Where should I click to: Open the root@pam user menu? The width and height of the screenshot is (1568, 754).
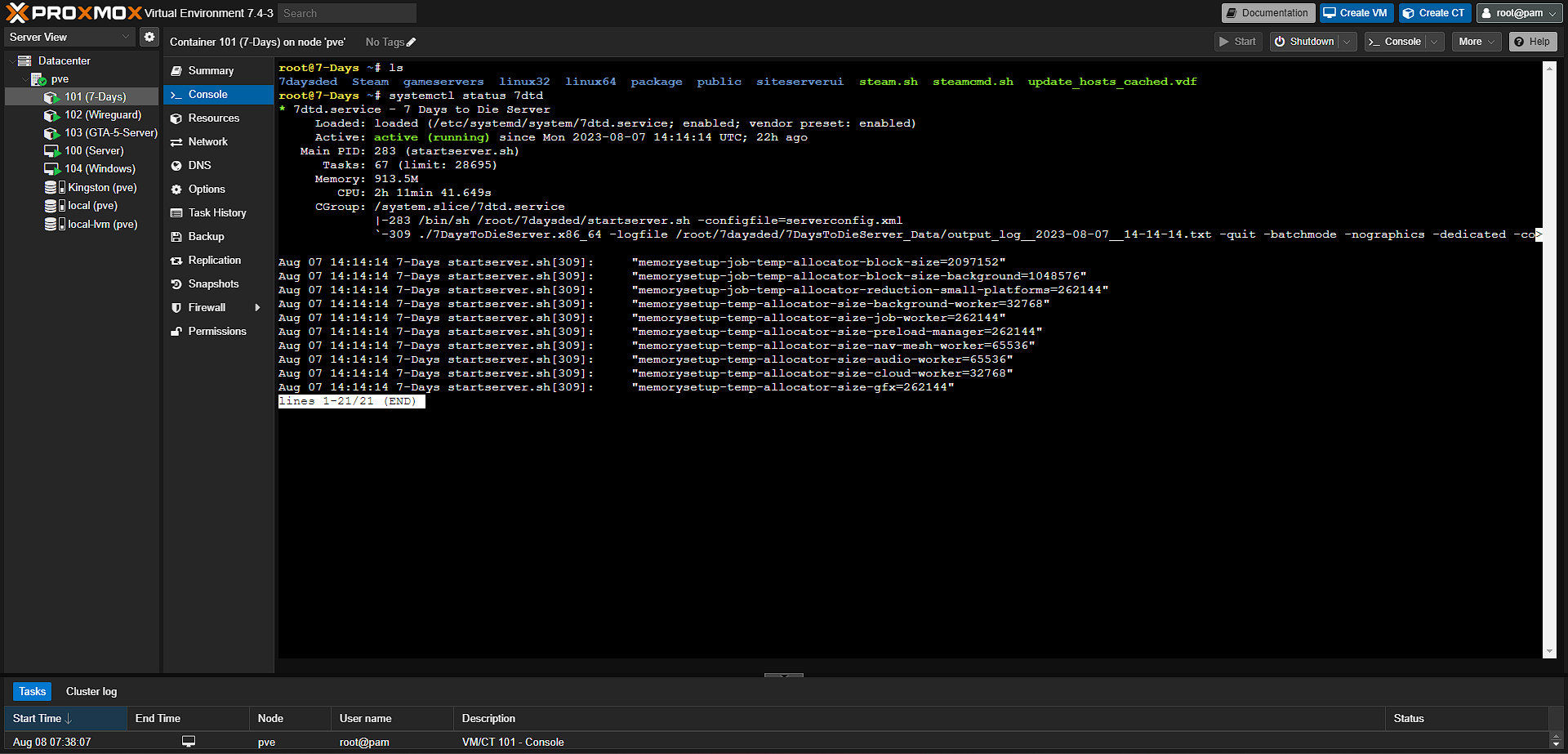tap(1519, 13)
